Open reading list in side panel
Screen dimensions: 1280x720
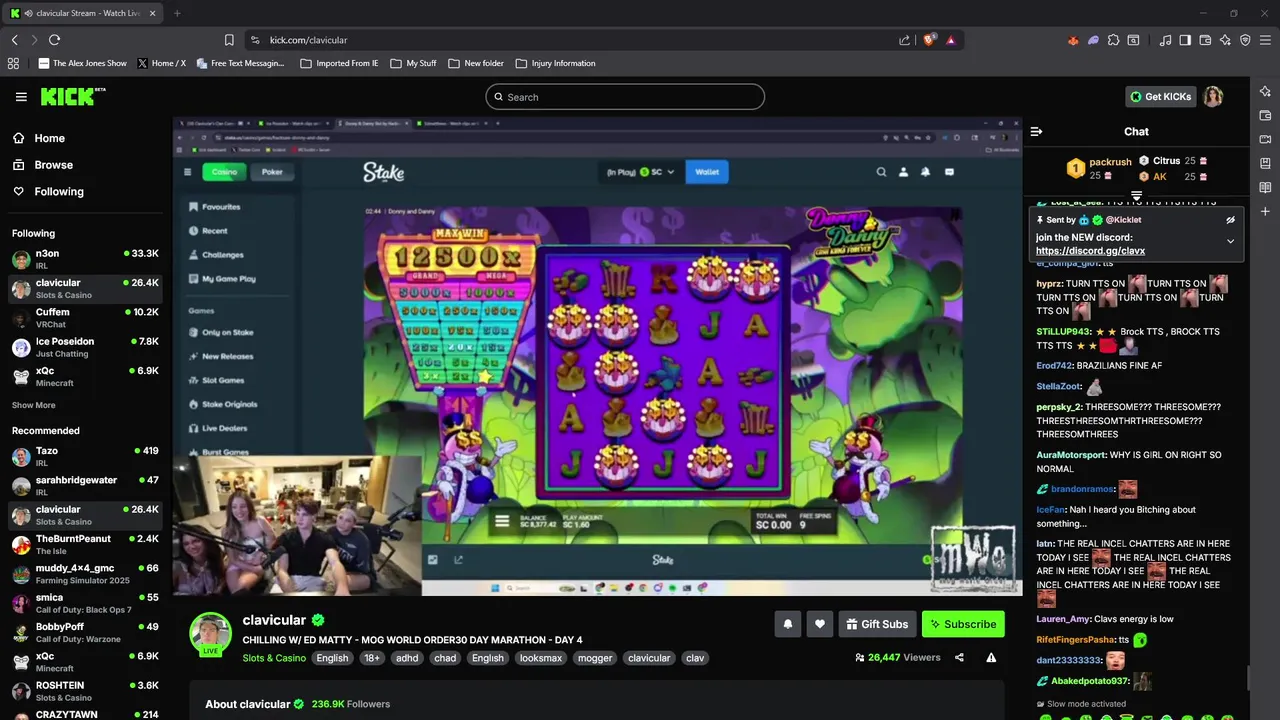coord(1266,187)
